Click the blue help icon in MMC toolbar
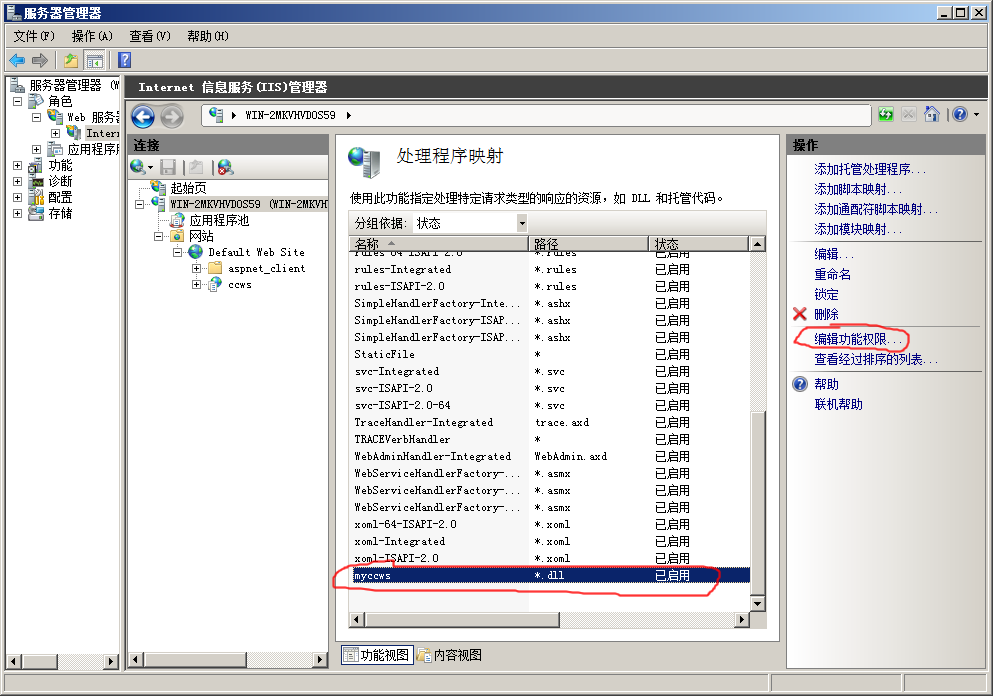This screenshot has width=993, height=696. (x=124, y=61)
